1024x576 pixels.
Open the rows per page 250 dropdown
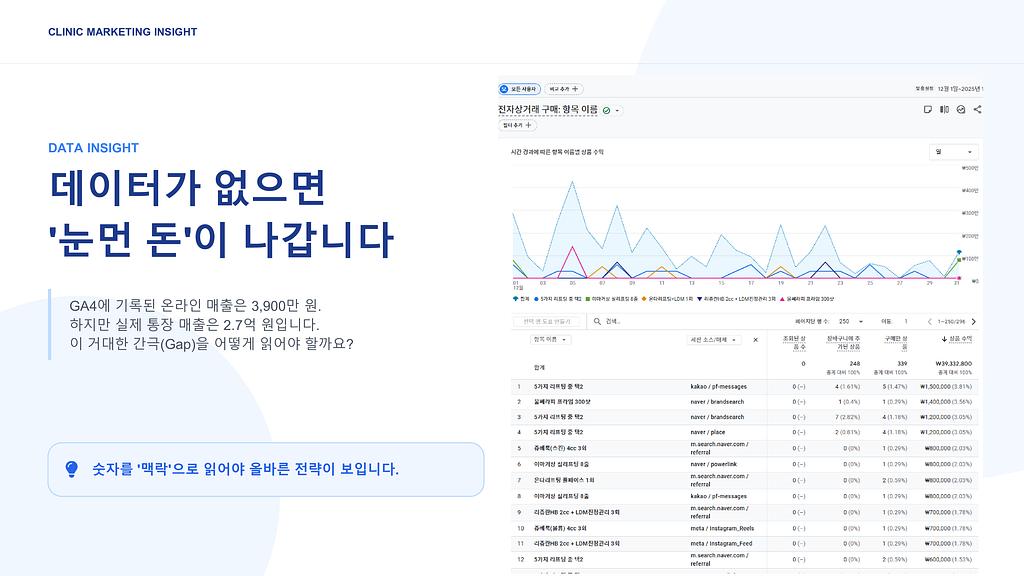pos(849,322)
